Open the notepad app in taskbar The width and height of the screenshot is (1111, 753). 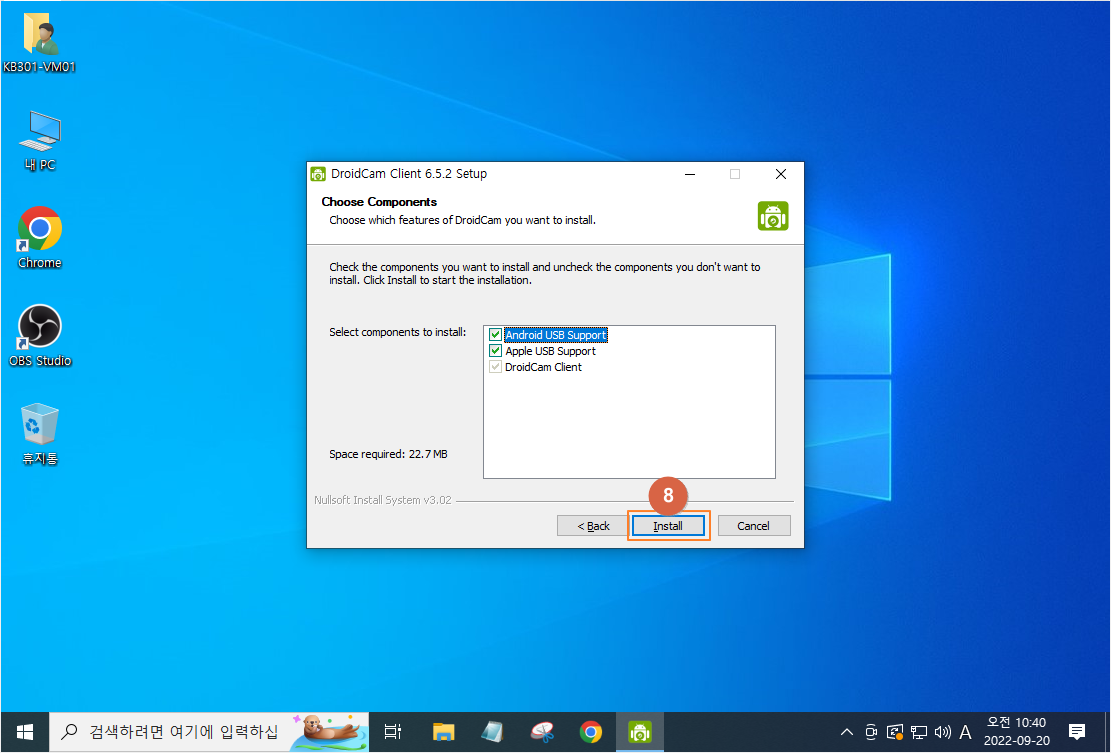click(x=492, y=732)
